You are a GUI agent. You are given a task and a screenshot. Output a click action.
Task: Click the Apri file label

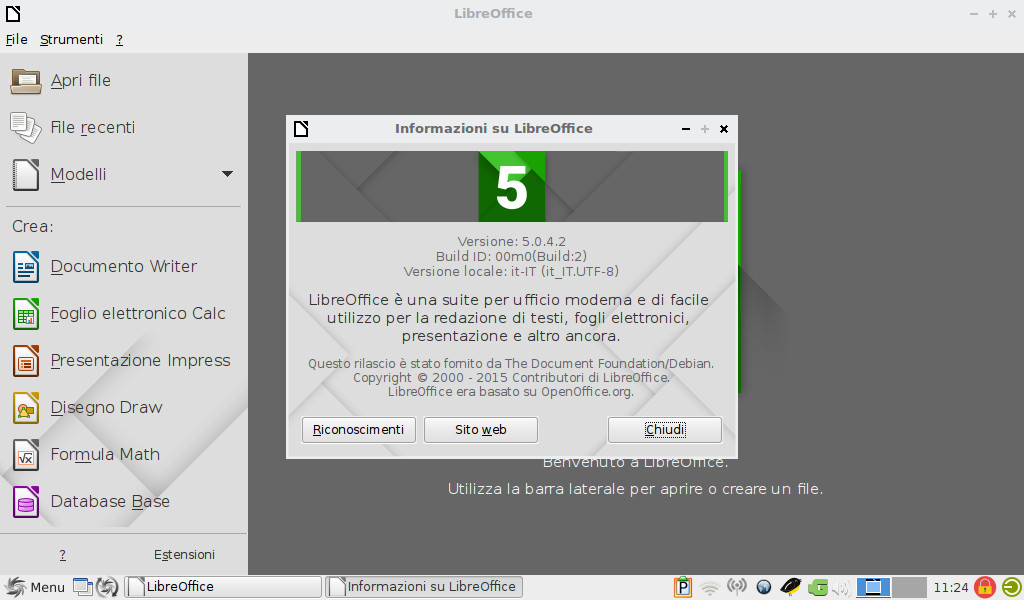click(81, 81)
